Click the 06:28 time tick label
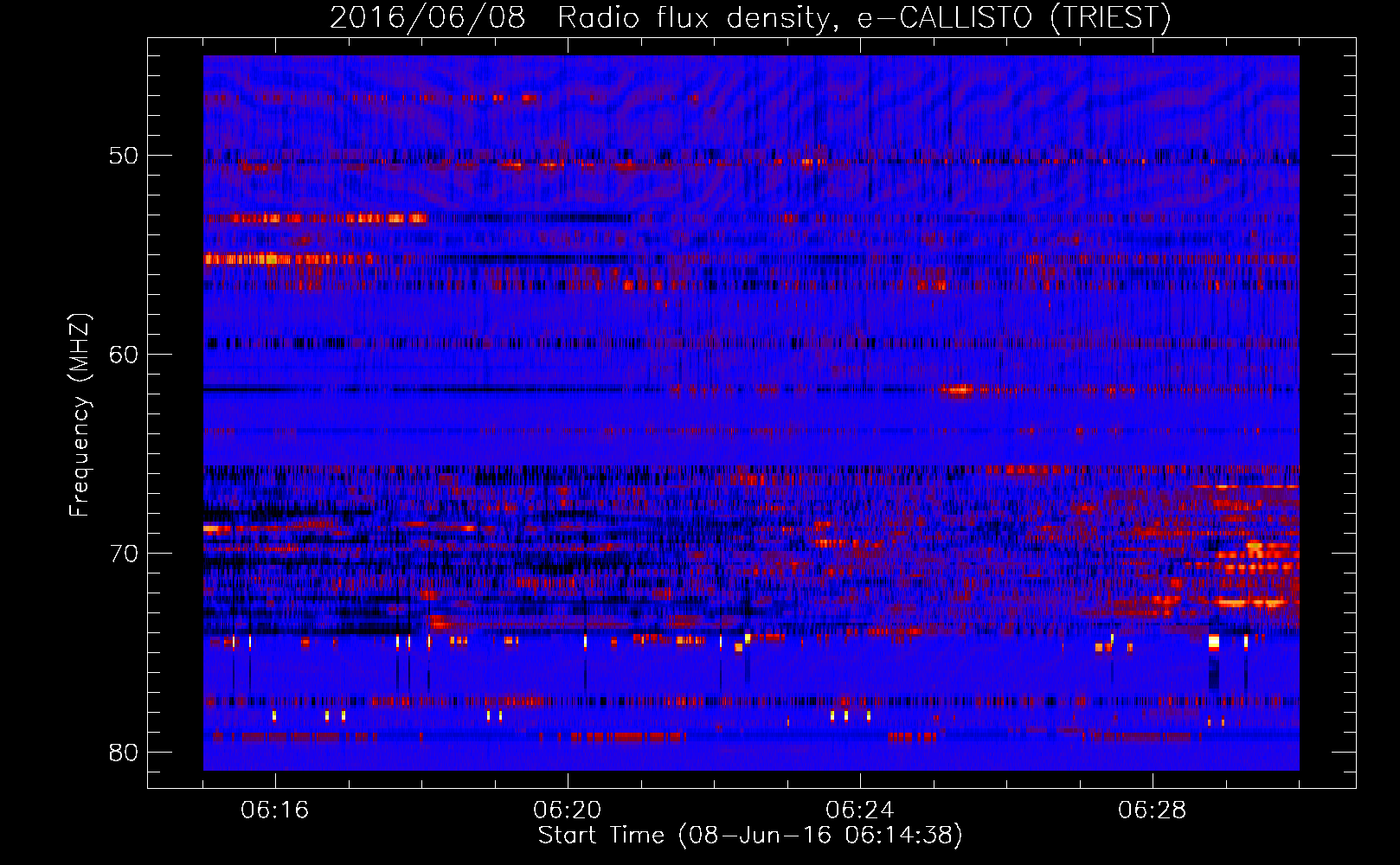The image size is (1400, 865). tap(1152, 811)
